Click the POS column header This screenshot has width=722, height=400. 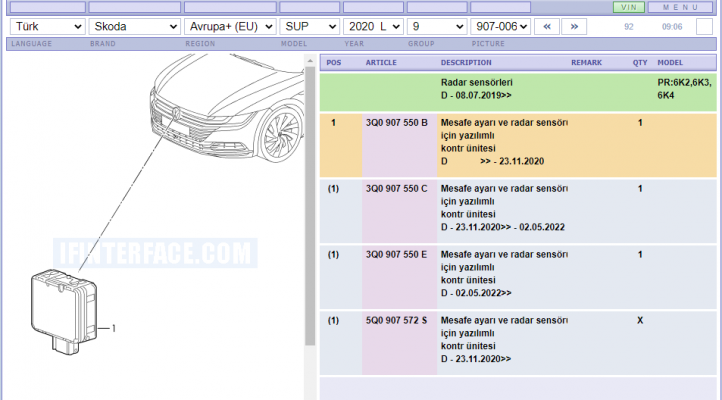[x=334, y=63]
